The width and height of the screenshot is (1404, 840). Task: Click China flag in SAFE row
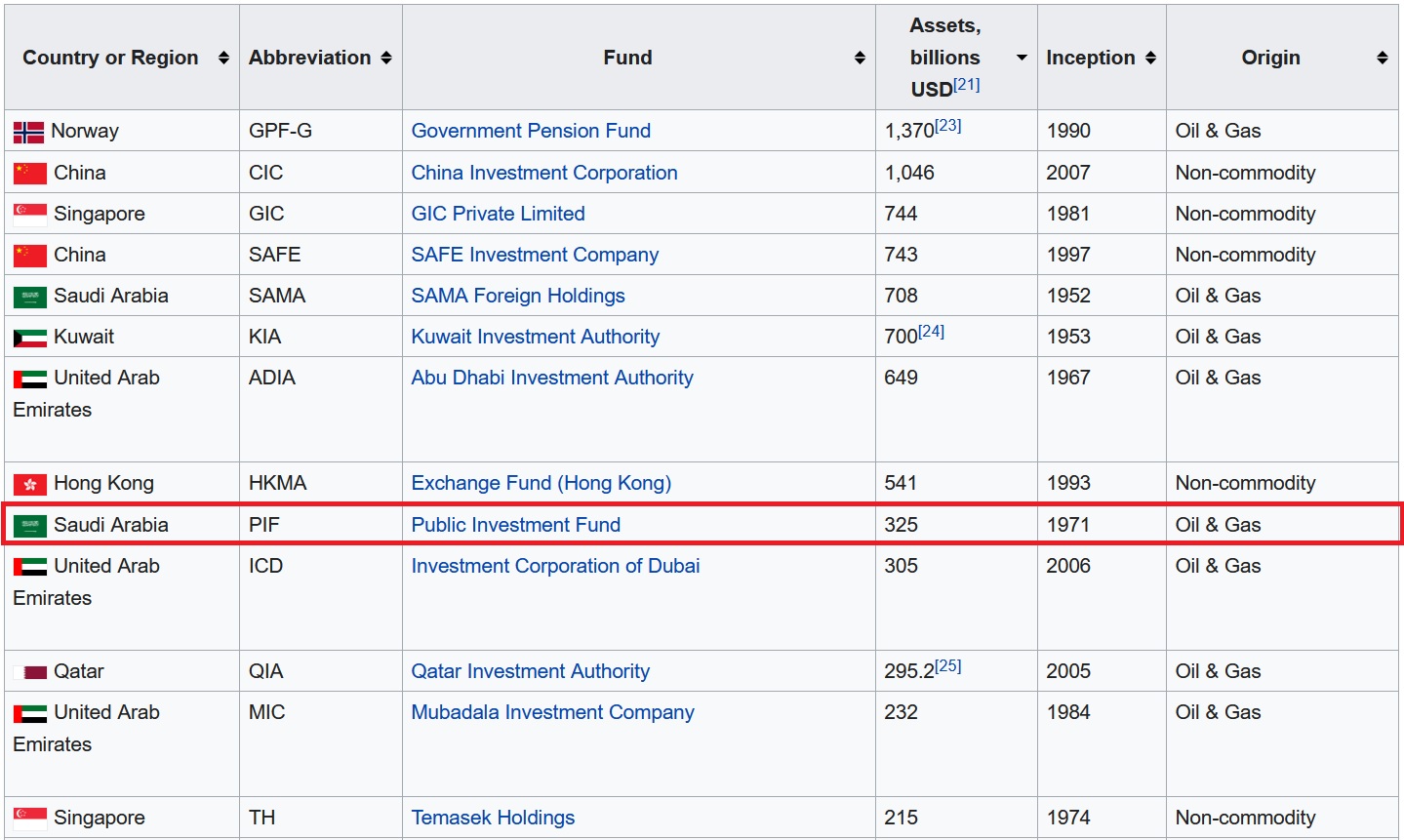coord(30,255)
